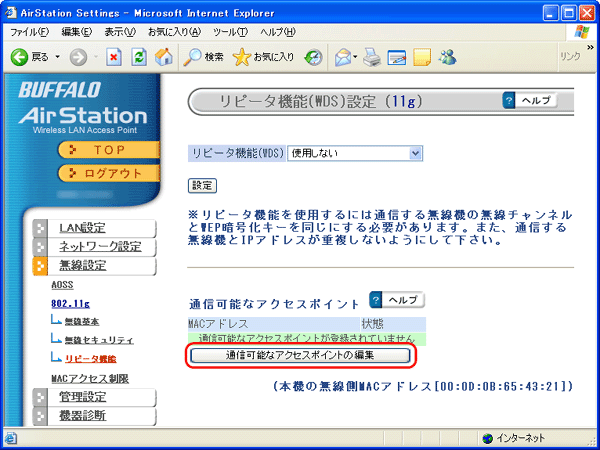Expand the toolbar overflow chevron
600x450 pixels.
coord(590,47)
